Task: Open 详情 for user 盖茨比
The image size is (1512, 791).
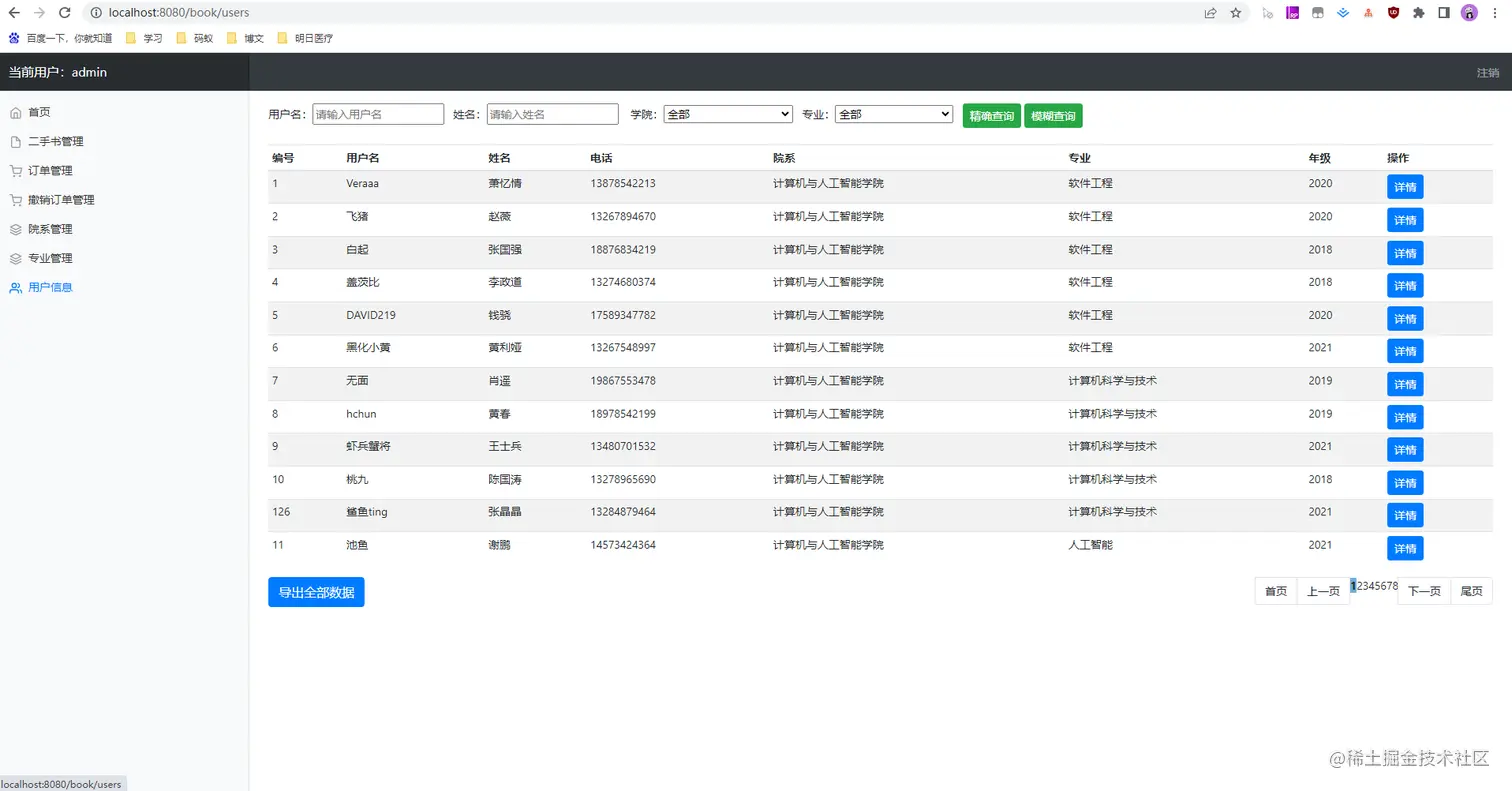Action: click(x=1405, y=285)
